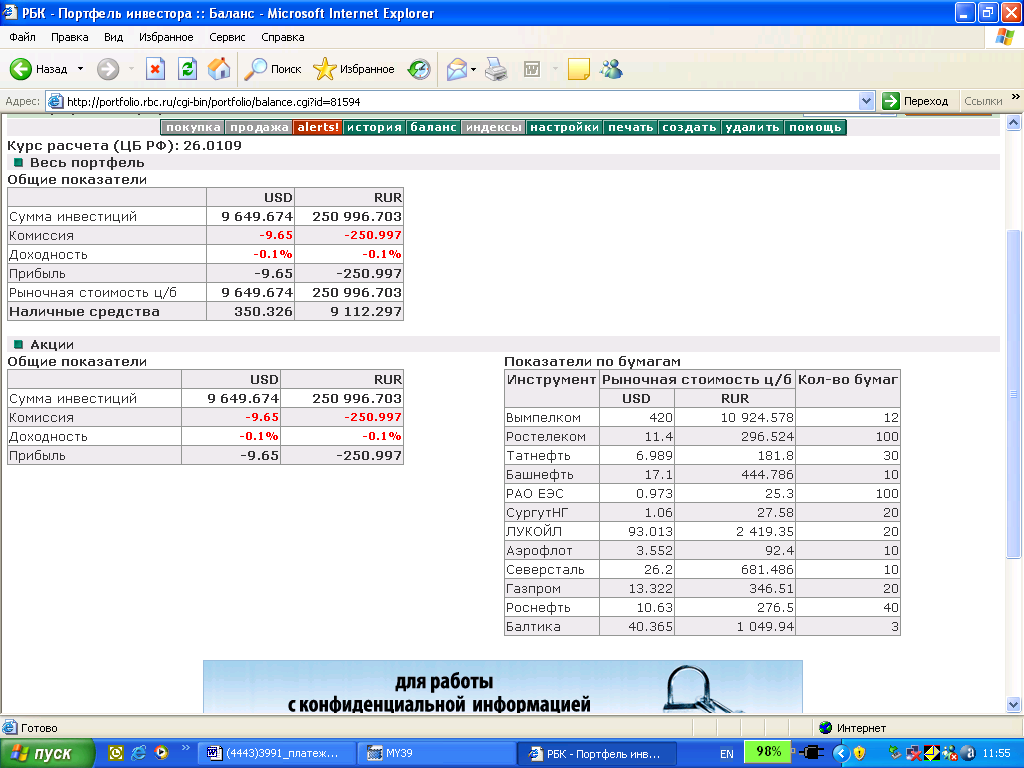This screenshot has width=1024, height=768.
Task: Click the ЛУКОЙЛ row in instruments table
Action: coord(702,532)
